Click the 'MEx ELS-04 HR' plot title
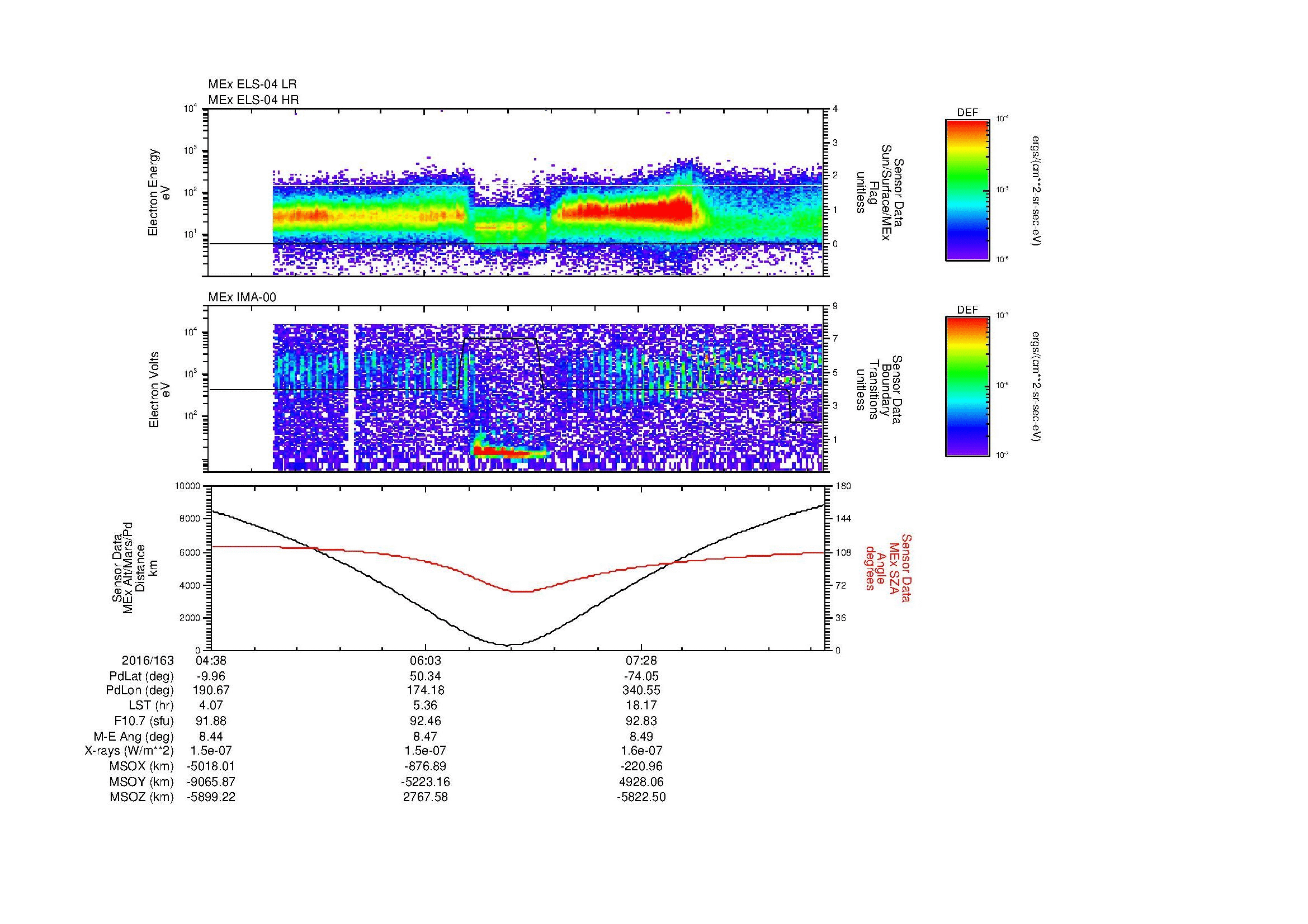This screenshot has width=1308, height=924. point(253,99)
